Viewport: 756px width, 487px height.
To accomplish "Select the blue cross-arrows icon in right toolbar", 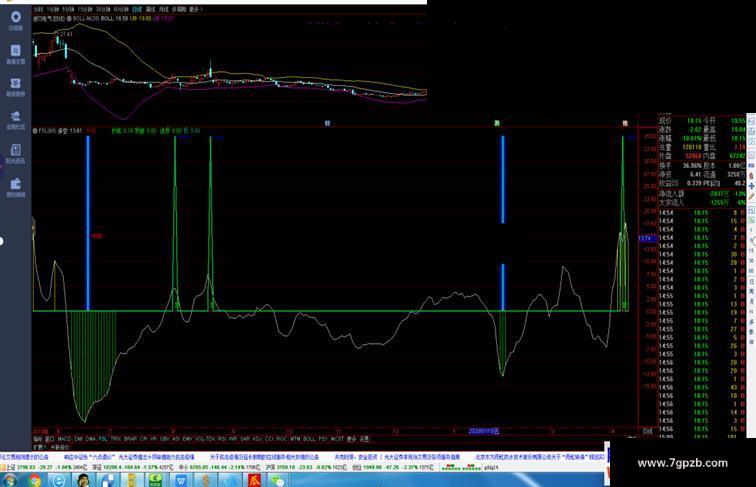I will (x=751, y=186).
